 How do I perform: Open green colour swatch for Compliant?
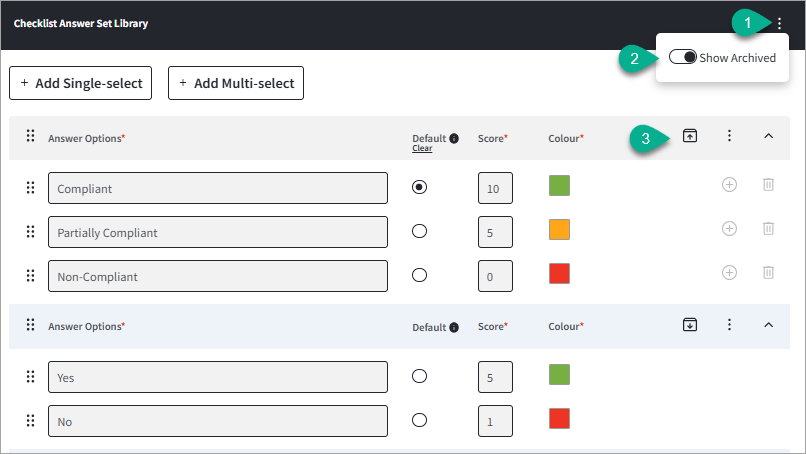pyautogui.click(x=559, y=186)
